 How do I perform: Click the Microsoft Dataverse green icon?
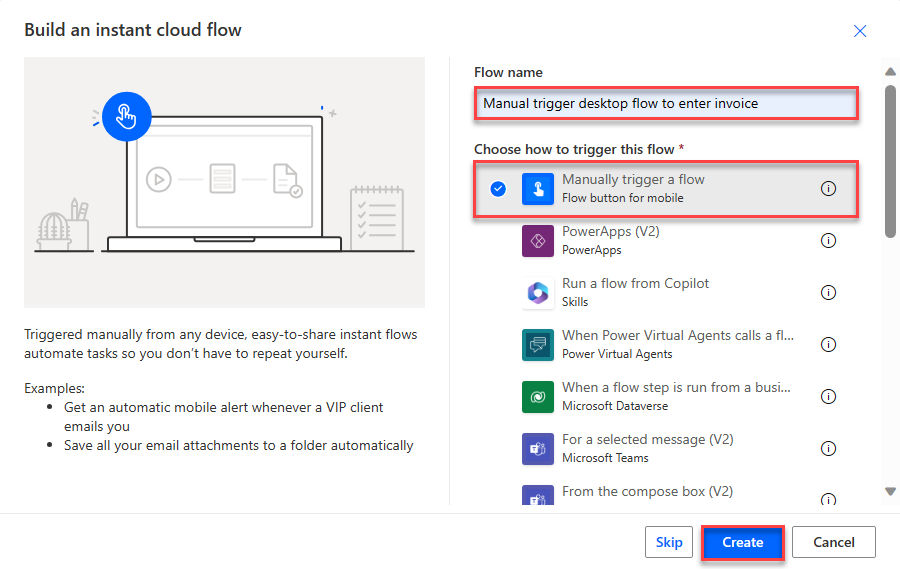pyautogui.click(x=538, y=397)
